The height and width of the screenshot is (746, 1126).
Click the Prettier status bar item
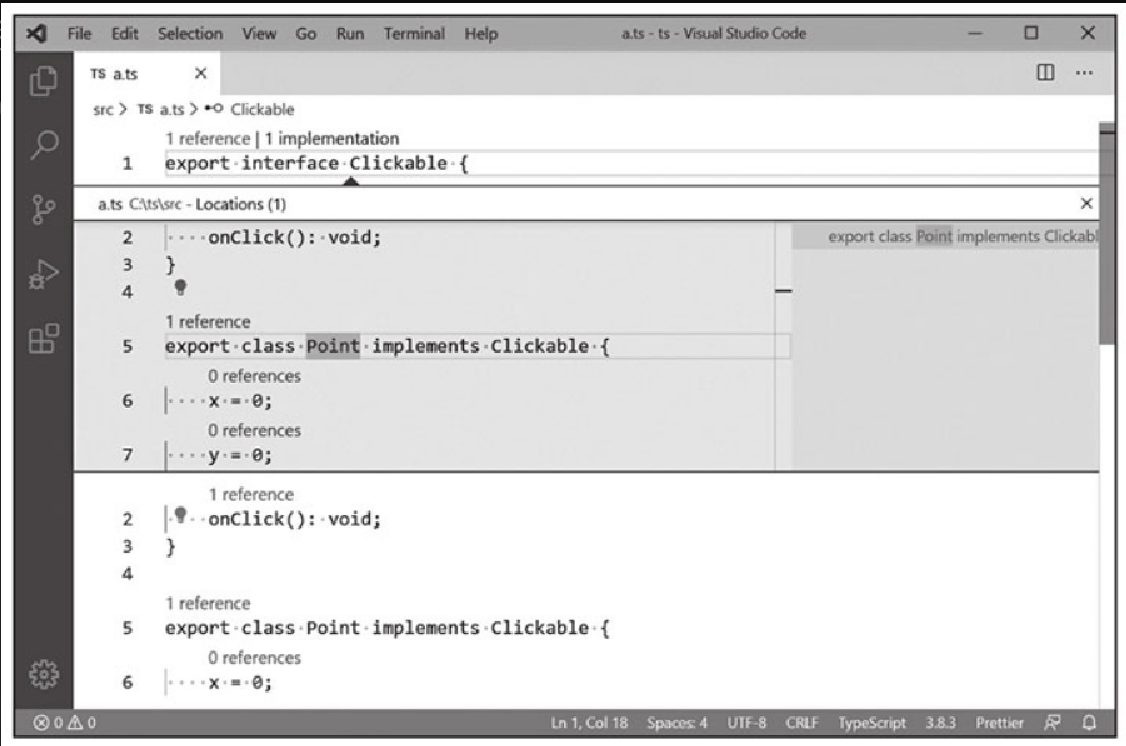[999, 722]
